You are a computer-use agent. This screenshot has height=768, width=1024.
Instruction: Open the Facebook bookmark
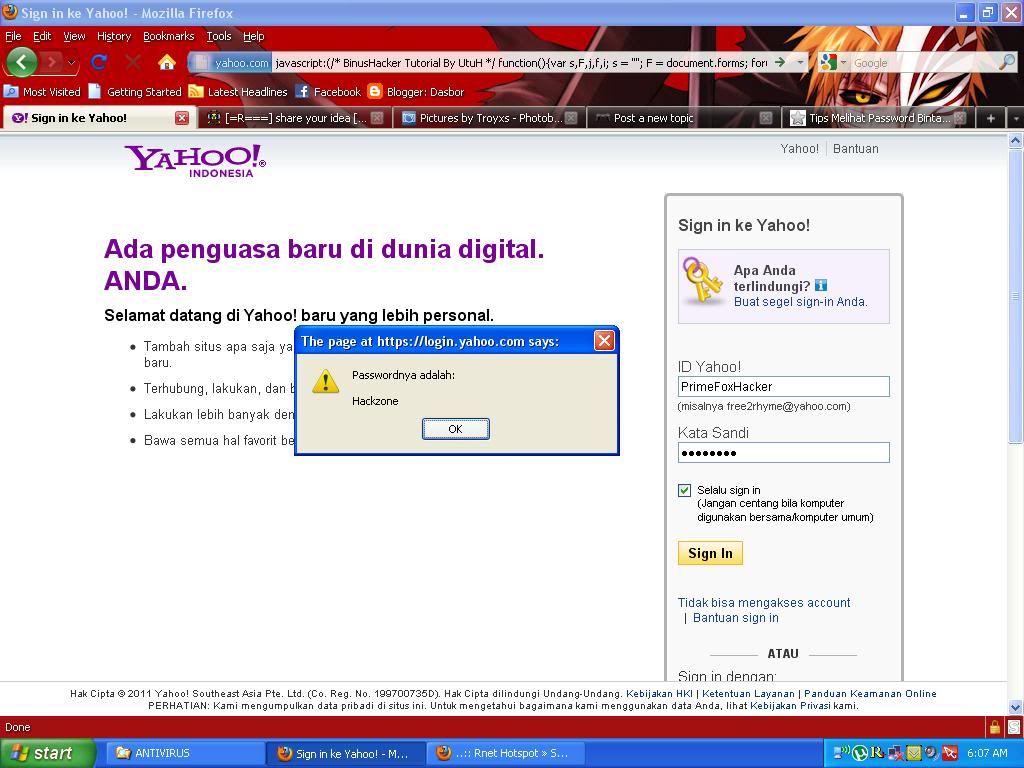[x=328, y=91]
